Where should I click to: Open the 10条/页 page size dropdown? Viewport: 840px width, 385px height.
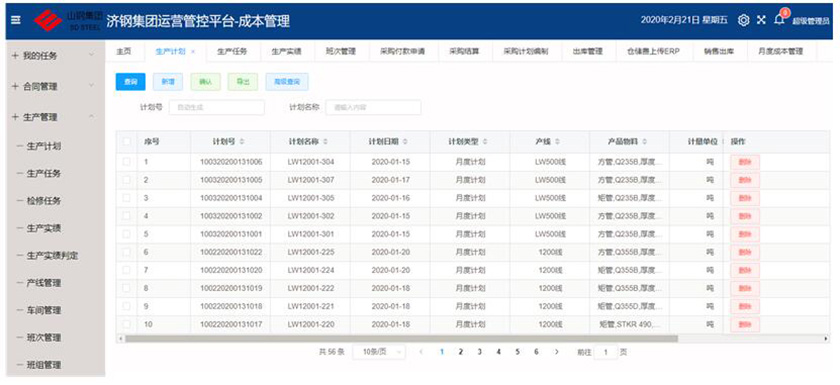[x=379, y=352]
